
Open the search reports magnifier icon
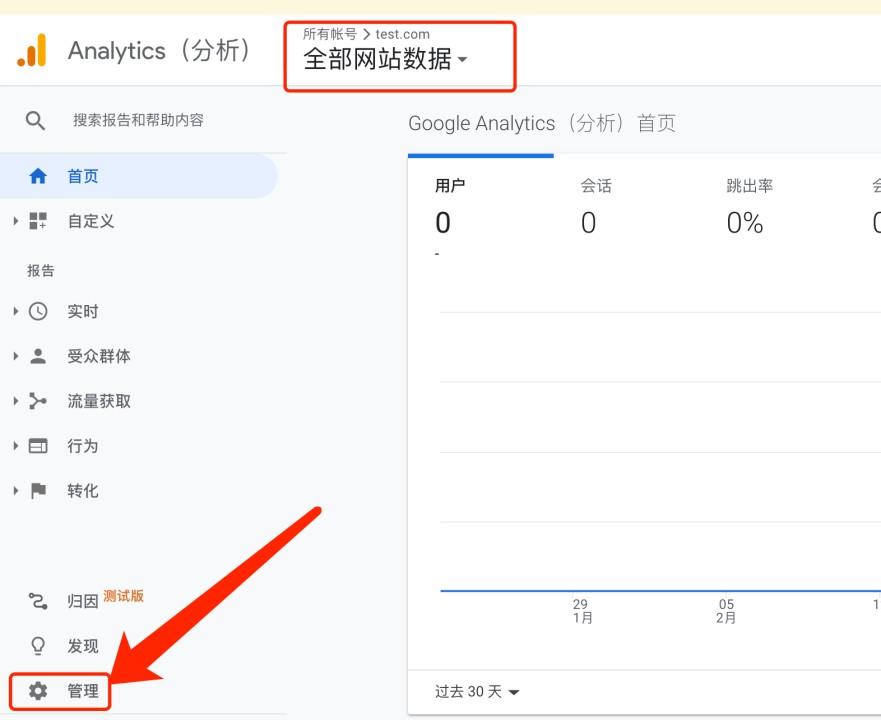click(x=36, y=119)
